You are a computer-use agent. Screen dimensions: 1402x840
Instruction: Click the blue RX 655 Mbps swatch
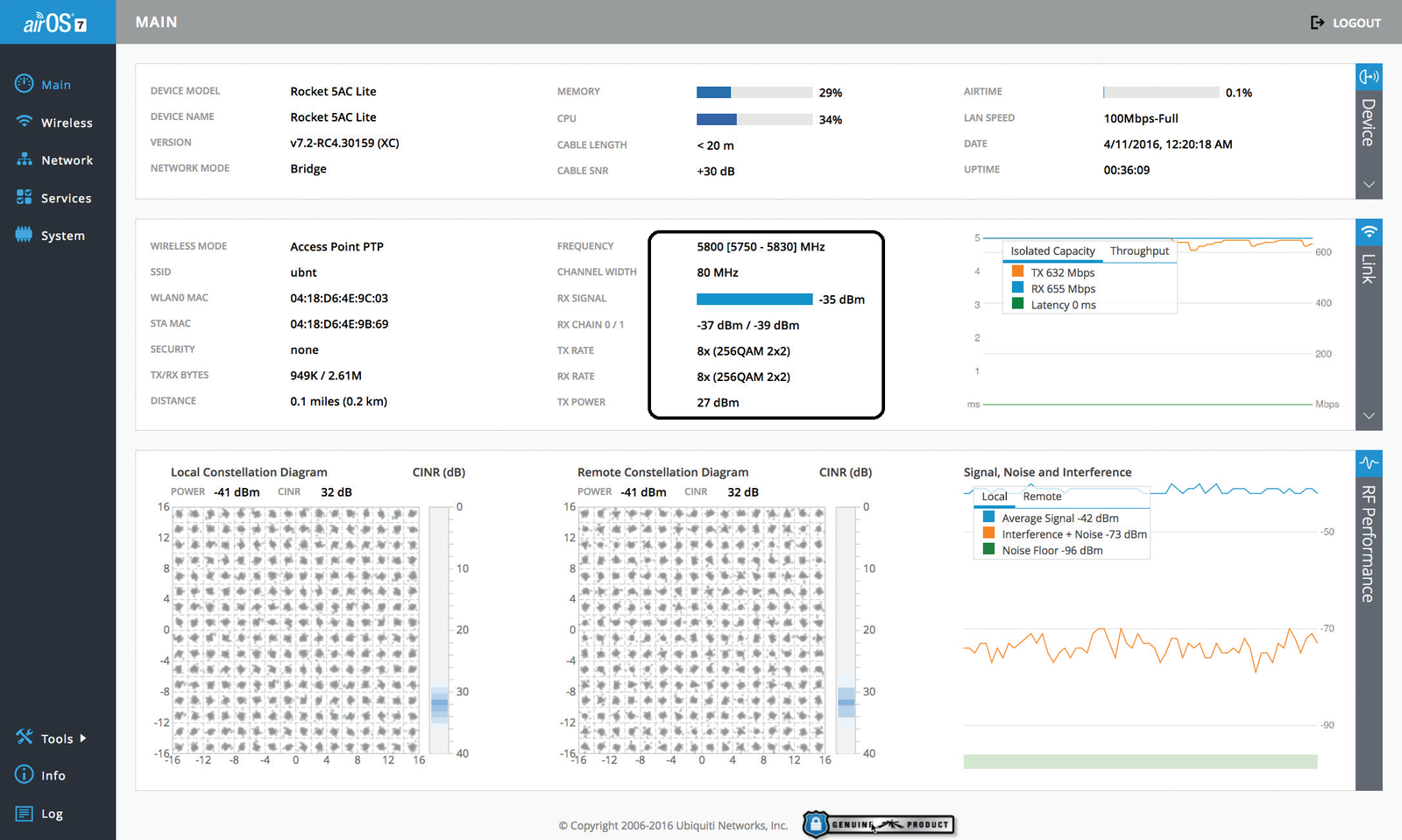pos(1017,287)
